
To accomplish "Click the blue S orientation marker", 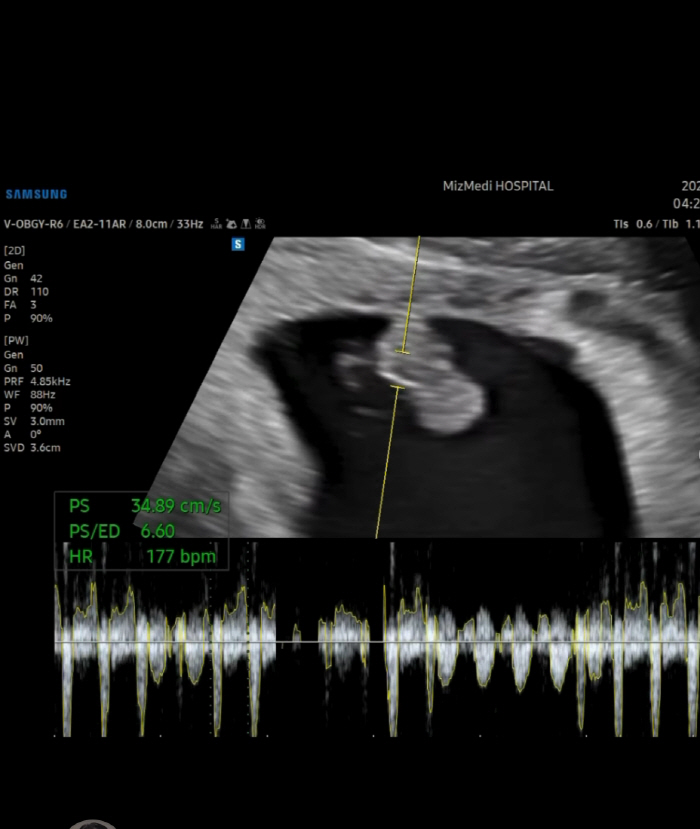I will [238, 243].
